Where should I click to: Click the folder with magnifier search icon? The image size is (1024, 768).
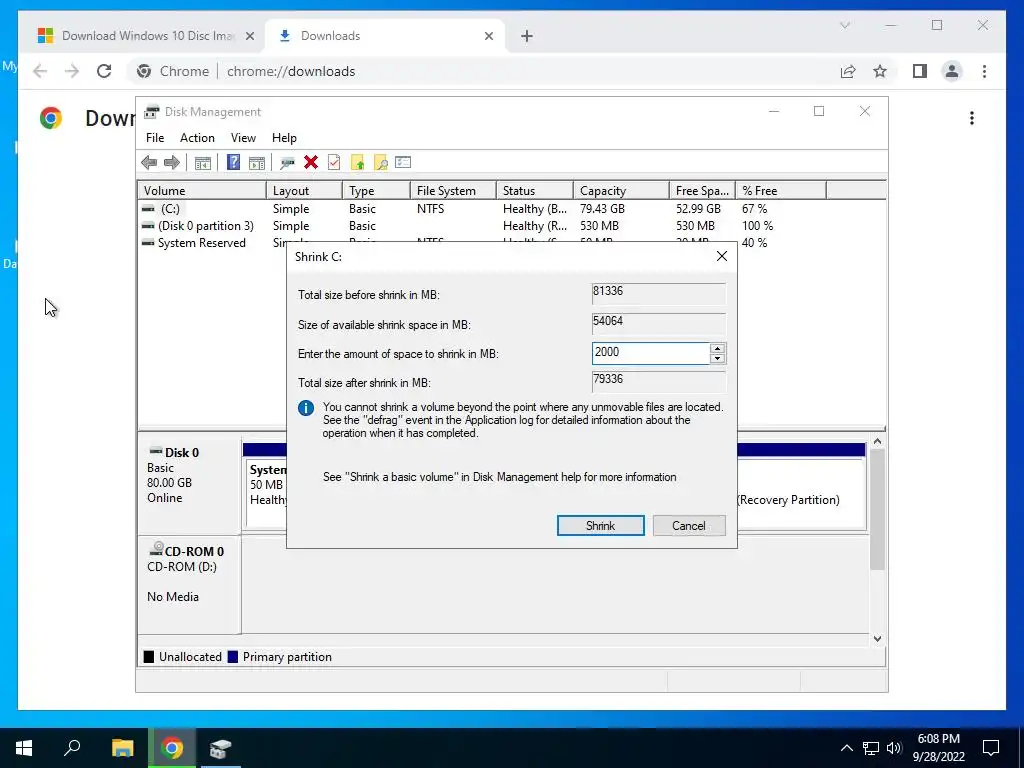[x=381, y=163]
